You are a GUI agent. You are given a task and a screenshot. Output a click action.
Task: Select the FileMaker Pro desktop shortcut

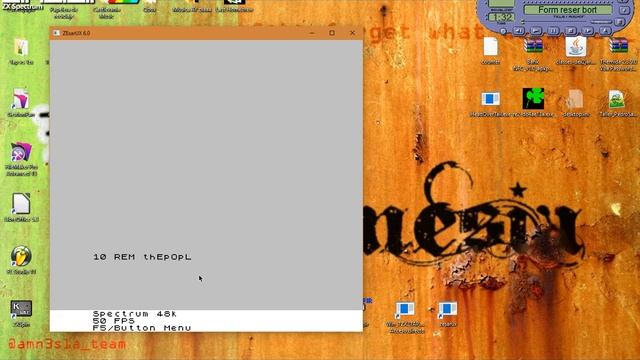21,159
